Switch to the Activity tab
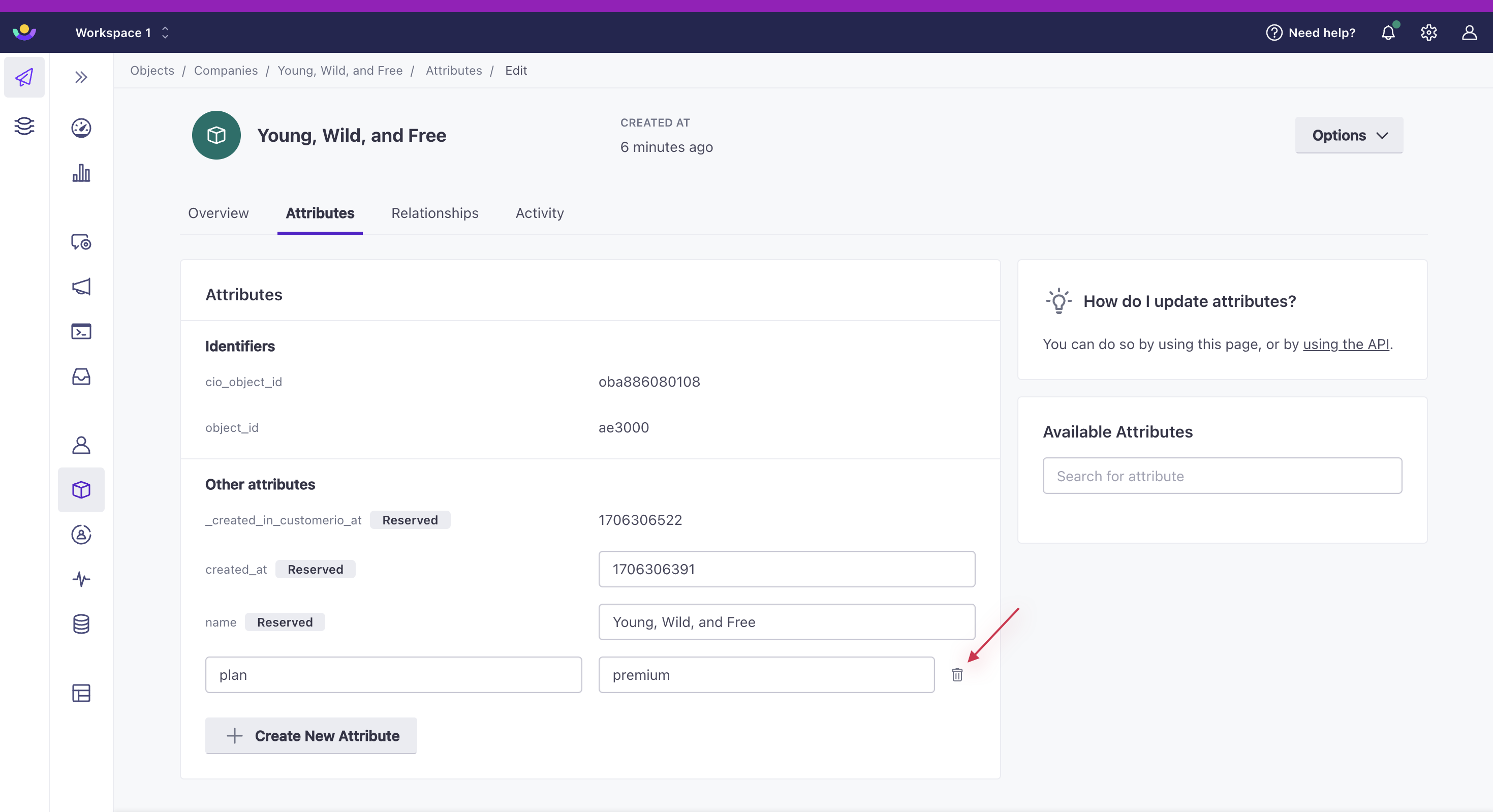 [540, 213]
